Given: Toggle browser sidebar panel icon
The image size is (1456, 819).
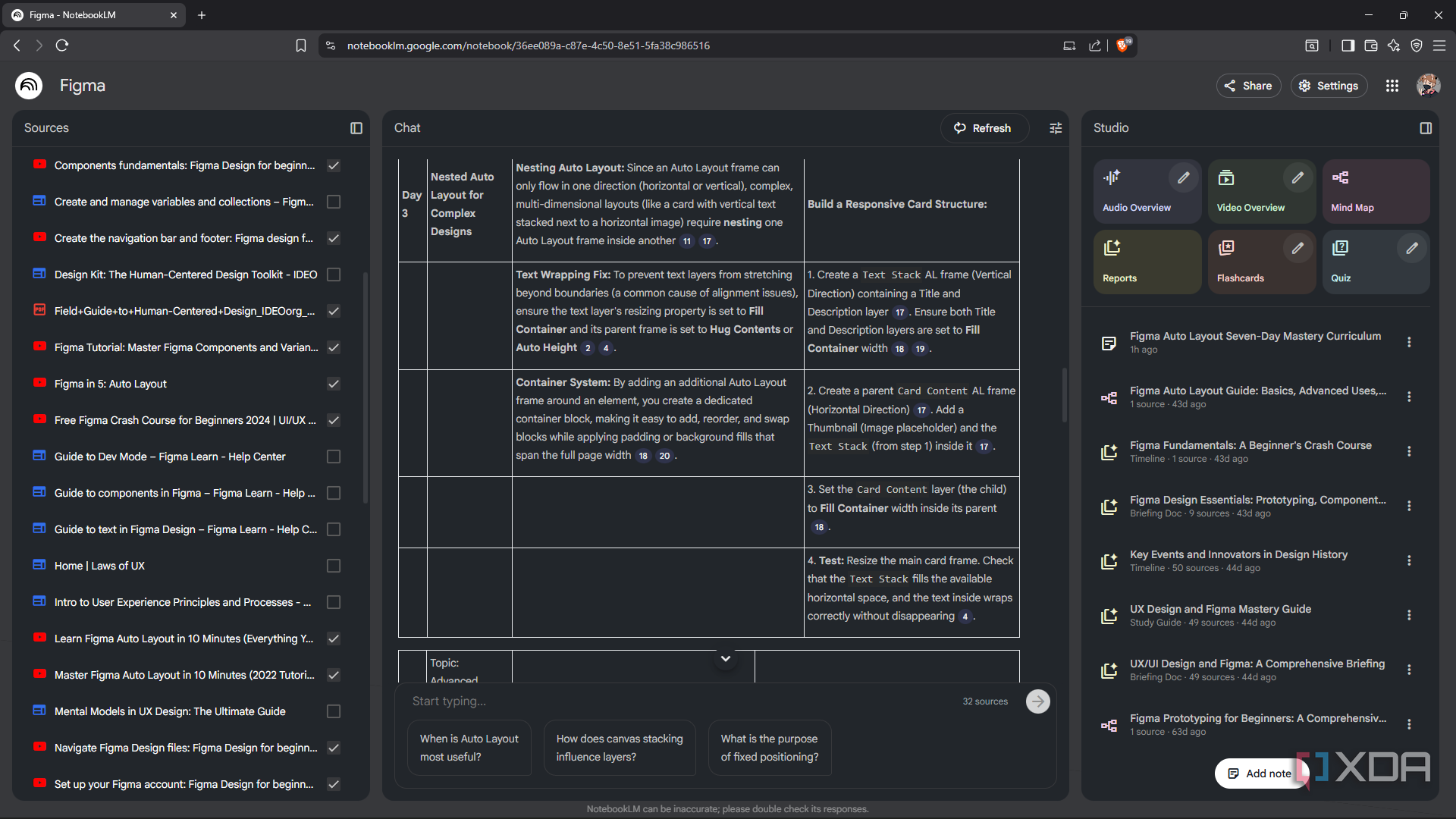Looking at the screenshot, I should 1348,45.
